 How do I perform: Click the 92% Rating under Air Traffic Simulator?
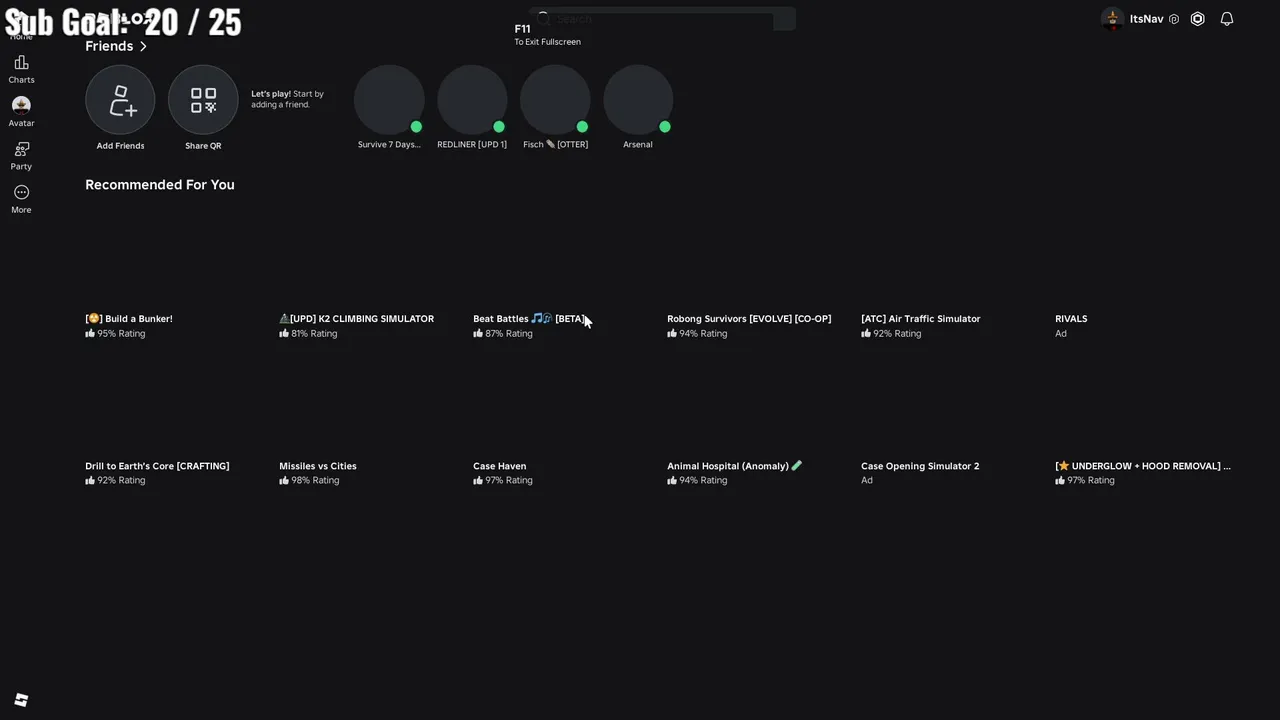point(891,334)
